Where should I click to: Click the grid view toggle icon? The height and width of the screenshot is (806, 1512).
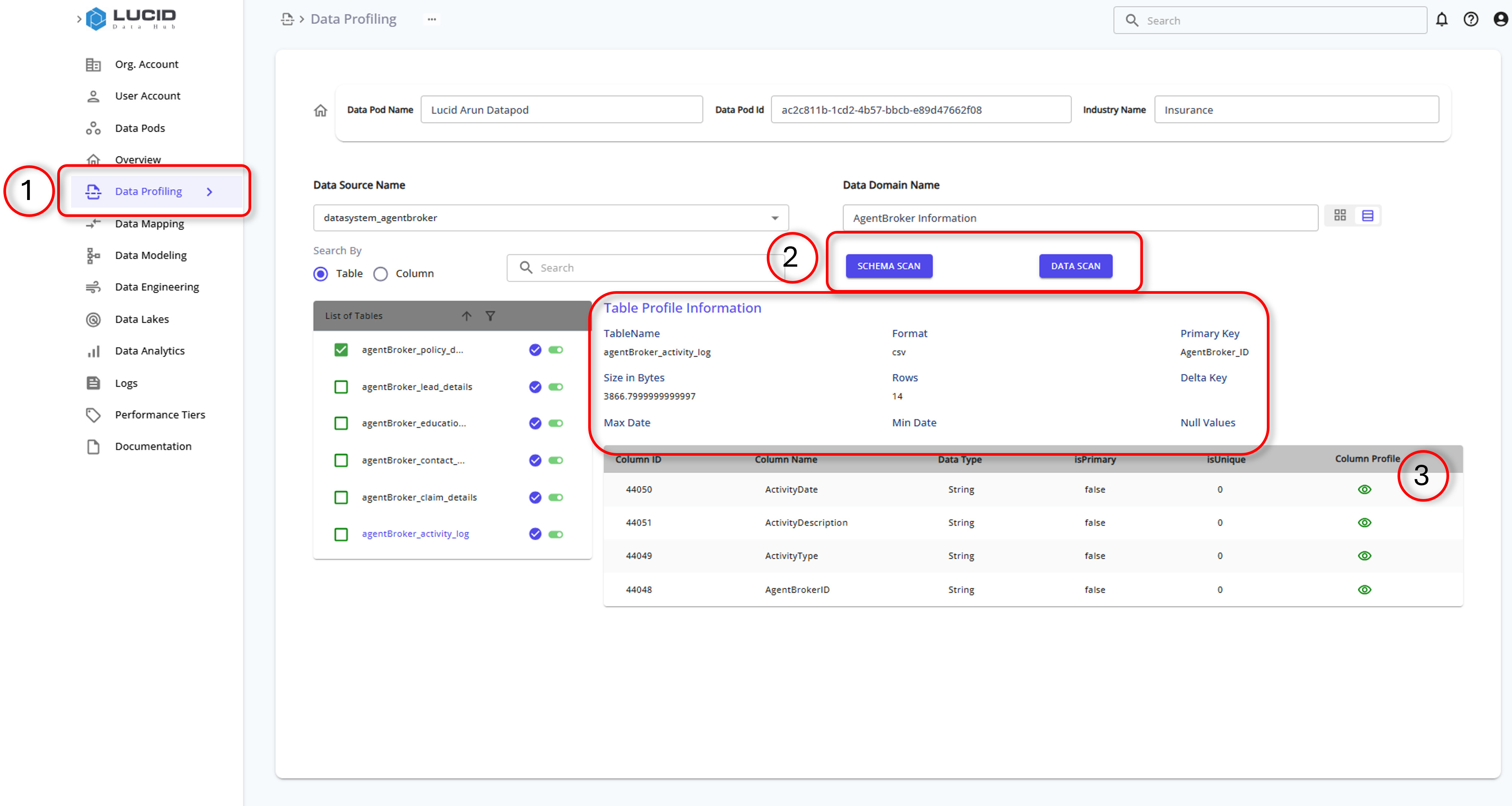tap(1340, 215)
